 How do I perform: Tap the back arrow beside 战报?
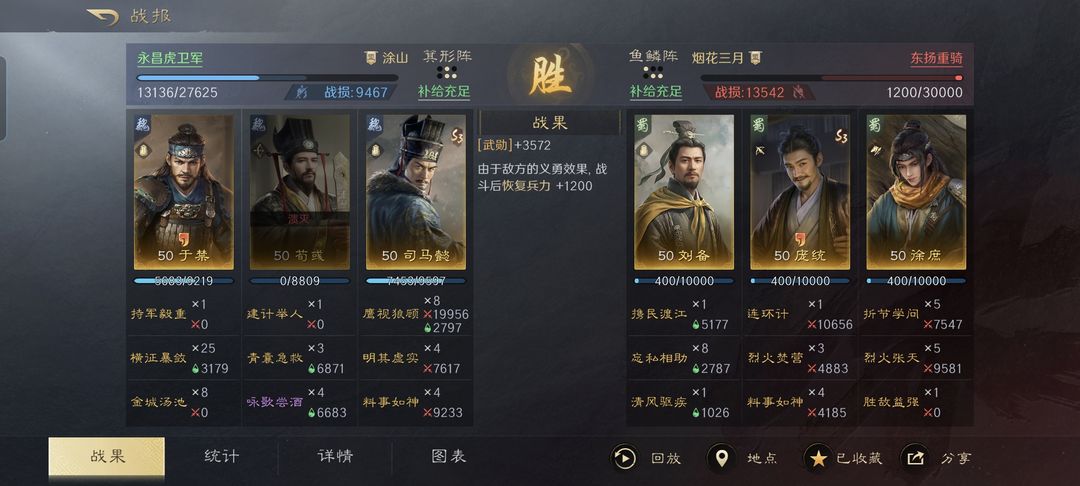coord(103,17)
